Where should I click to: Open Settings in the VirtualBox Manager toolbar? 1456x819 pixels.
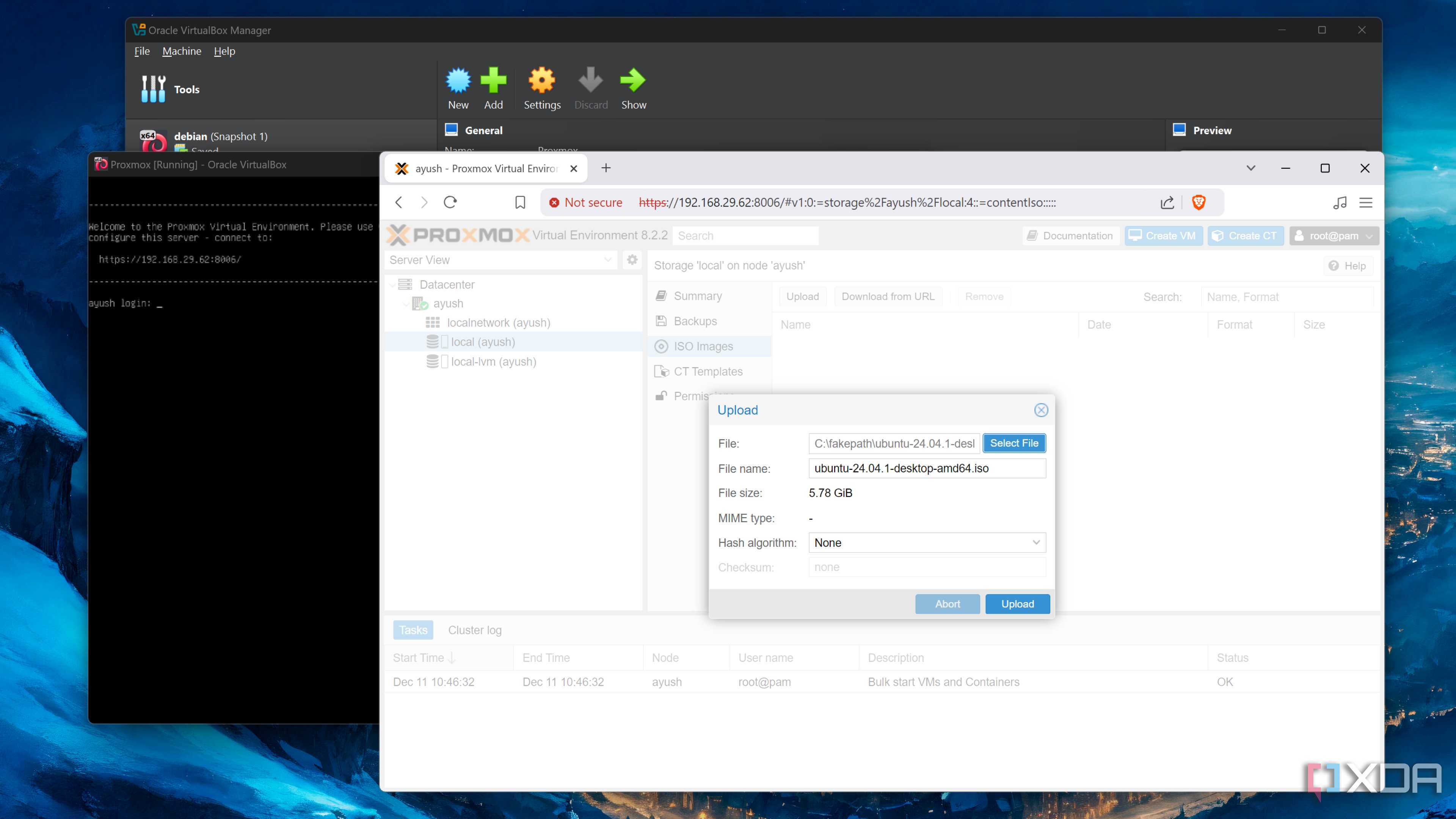click(541, 88)
